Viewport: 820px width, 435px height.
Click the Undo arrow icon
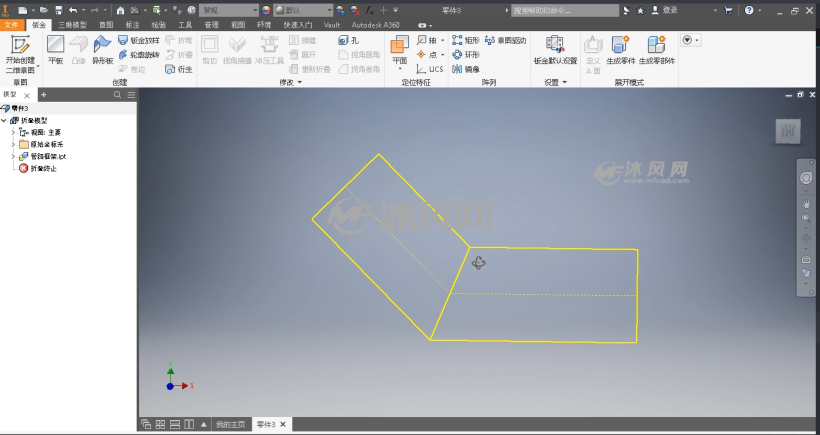(x=73, y=10)
